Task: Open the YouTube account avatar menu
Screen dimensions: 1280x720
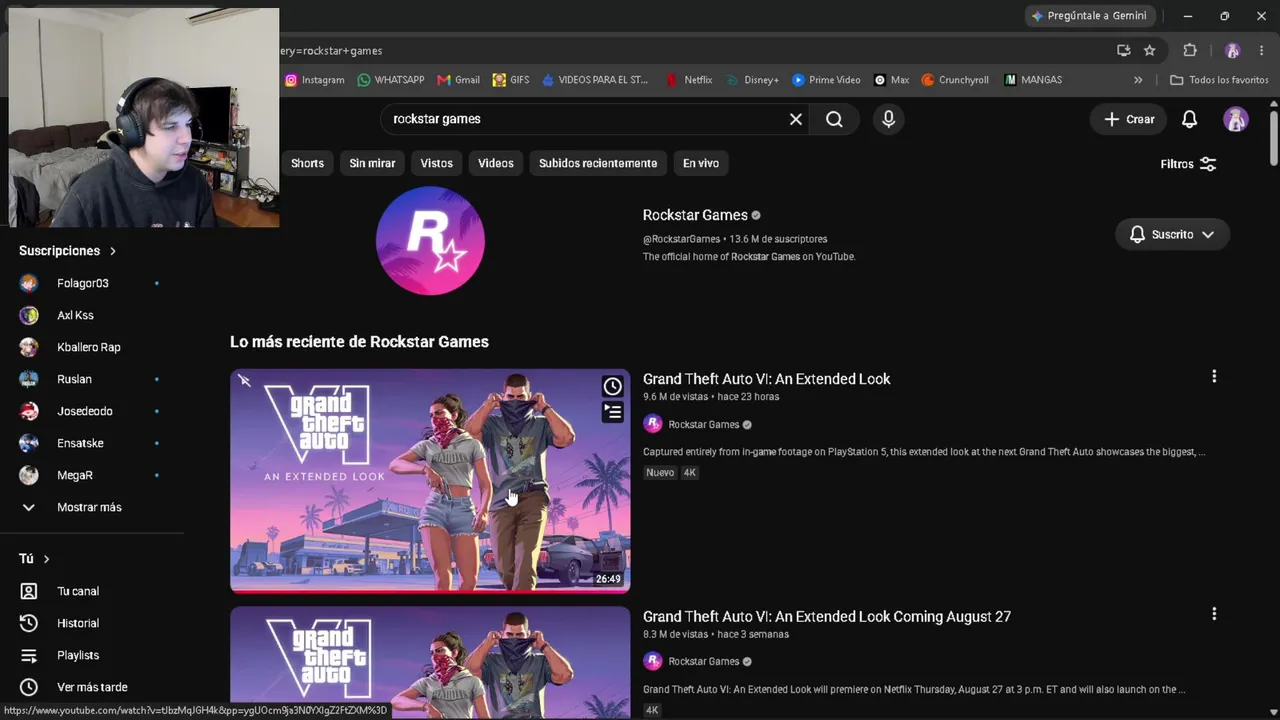Action: click(x=1236, y=119)
